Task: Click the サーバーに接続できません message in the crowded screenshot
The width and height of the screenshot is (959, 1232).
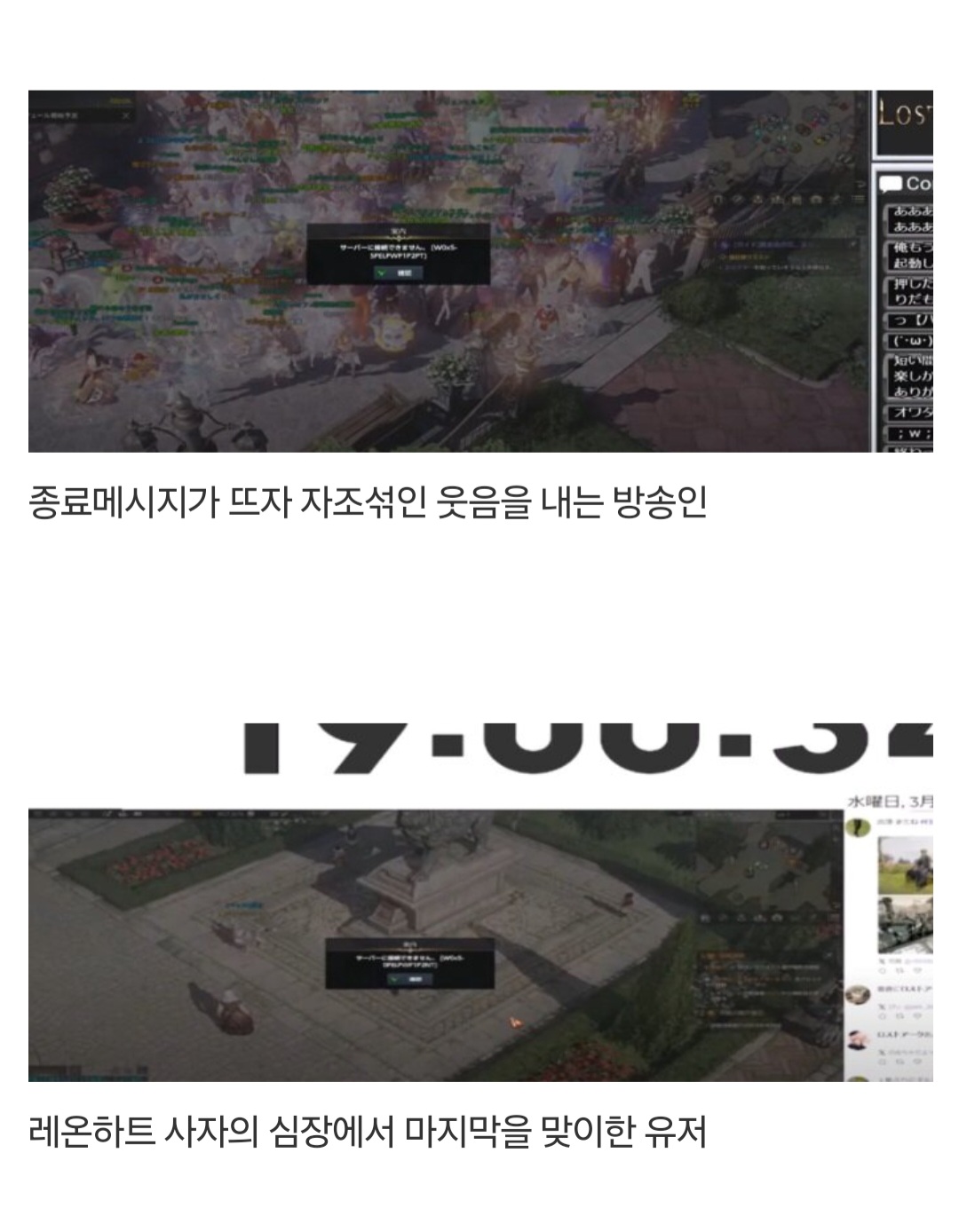Action: [398, 251]
